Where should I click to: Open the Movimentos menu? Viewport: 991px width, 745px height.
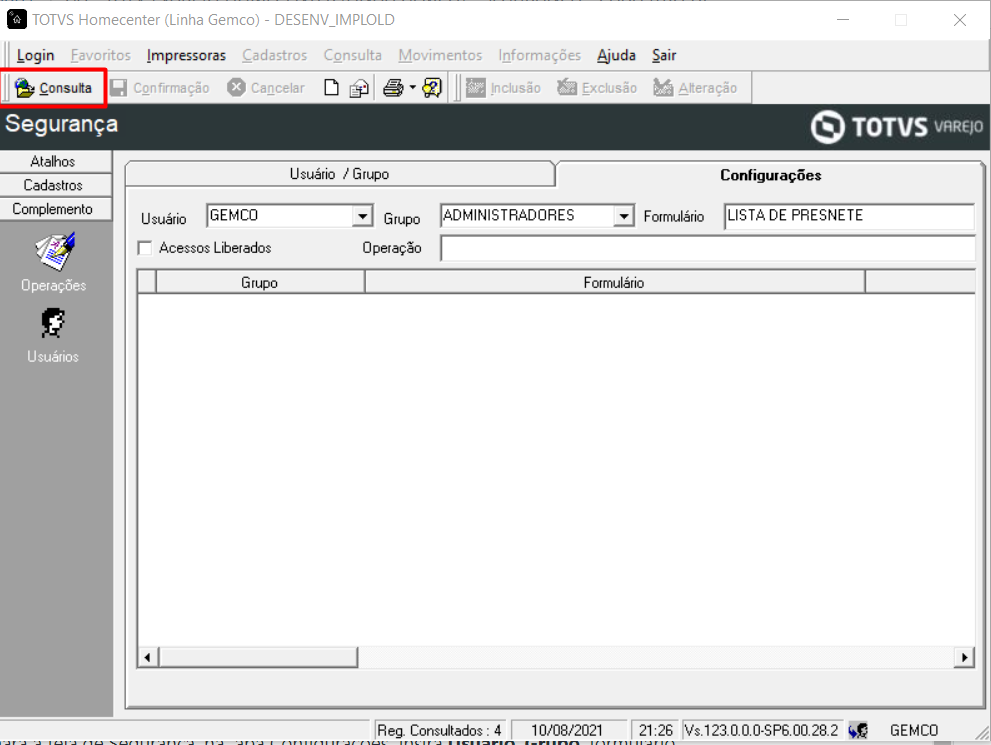(440, 56)
